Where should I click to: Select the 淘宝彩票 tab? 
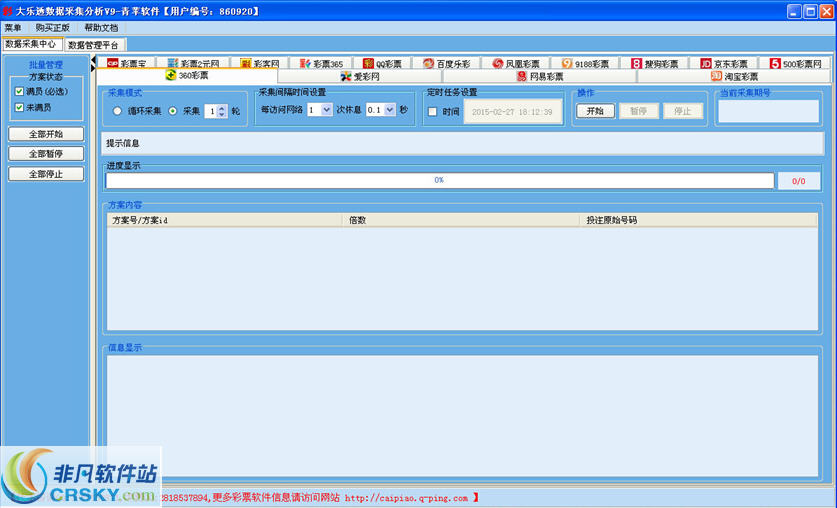734,76
